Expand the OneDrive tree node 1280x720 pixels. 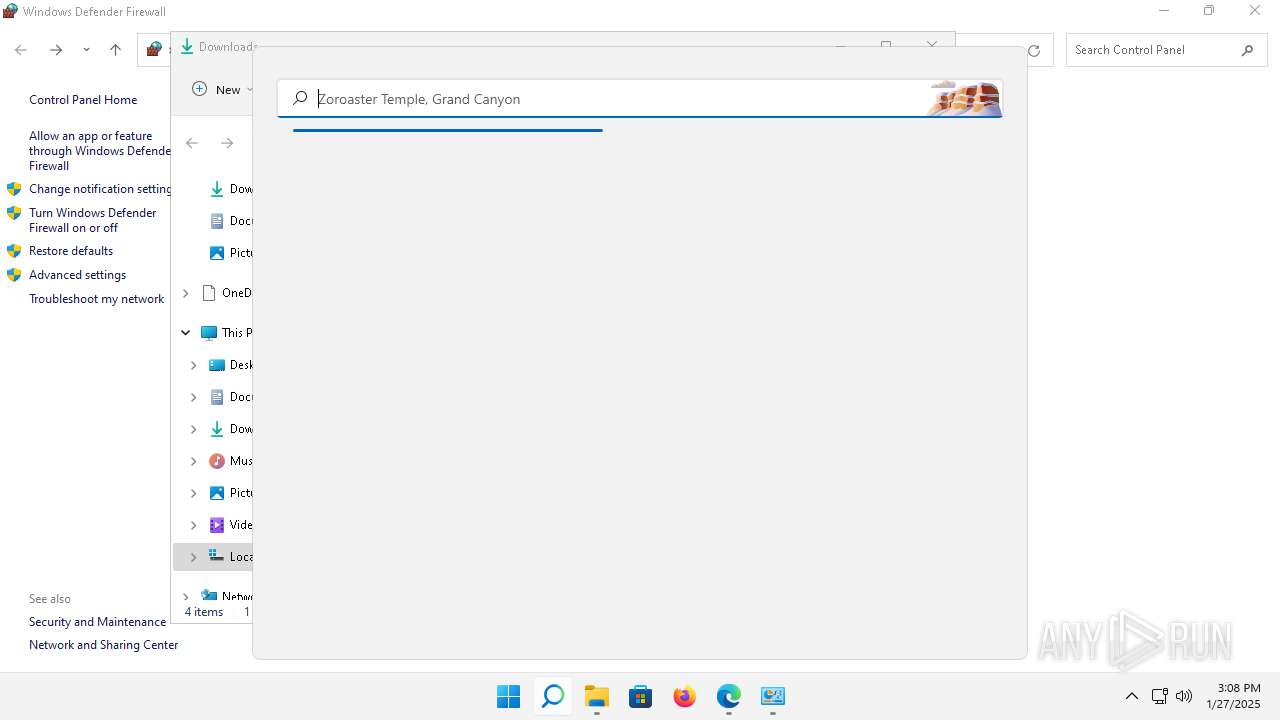coord(185,293)
